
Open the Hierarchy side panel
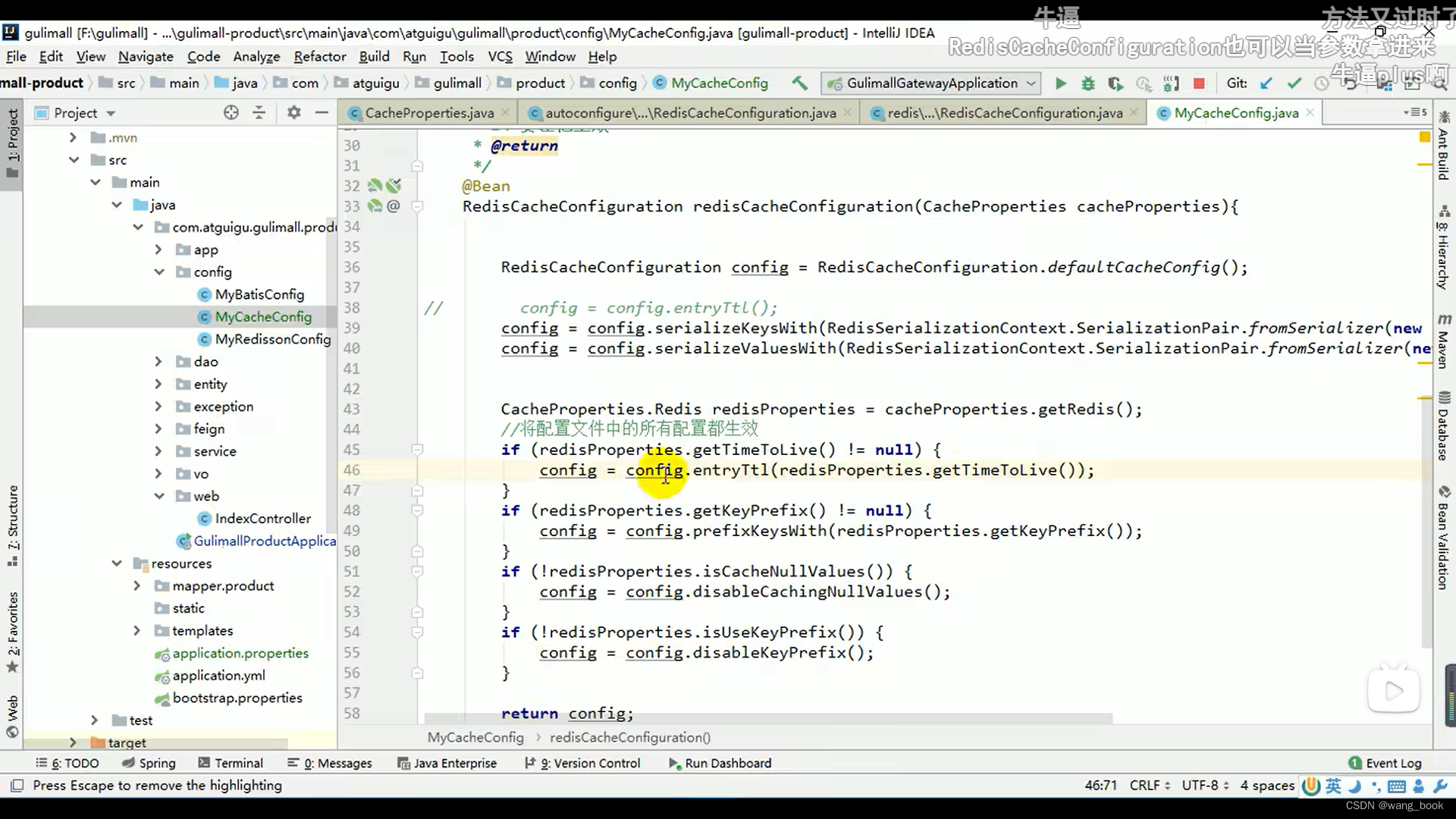click(1444, 248)
